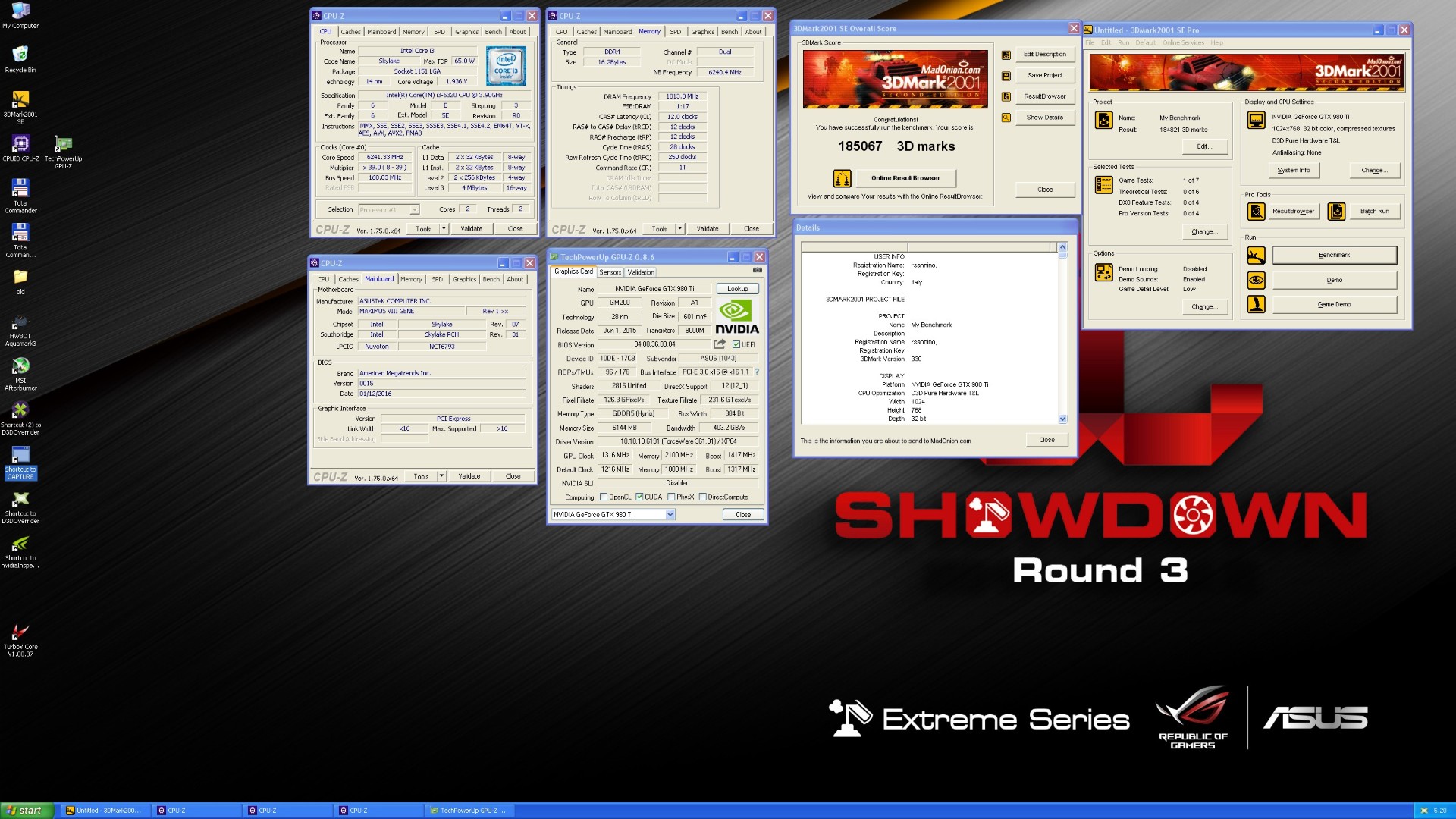Click the Game Demo joystick icon
1456x819 pixels.
(x=1257, y=305)
